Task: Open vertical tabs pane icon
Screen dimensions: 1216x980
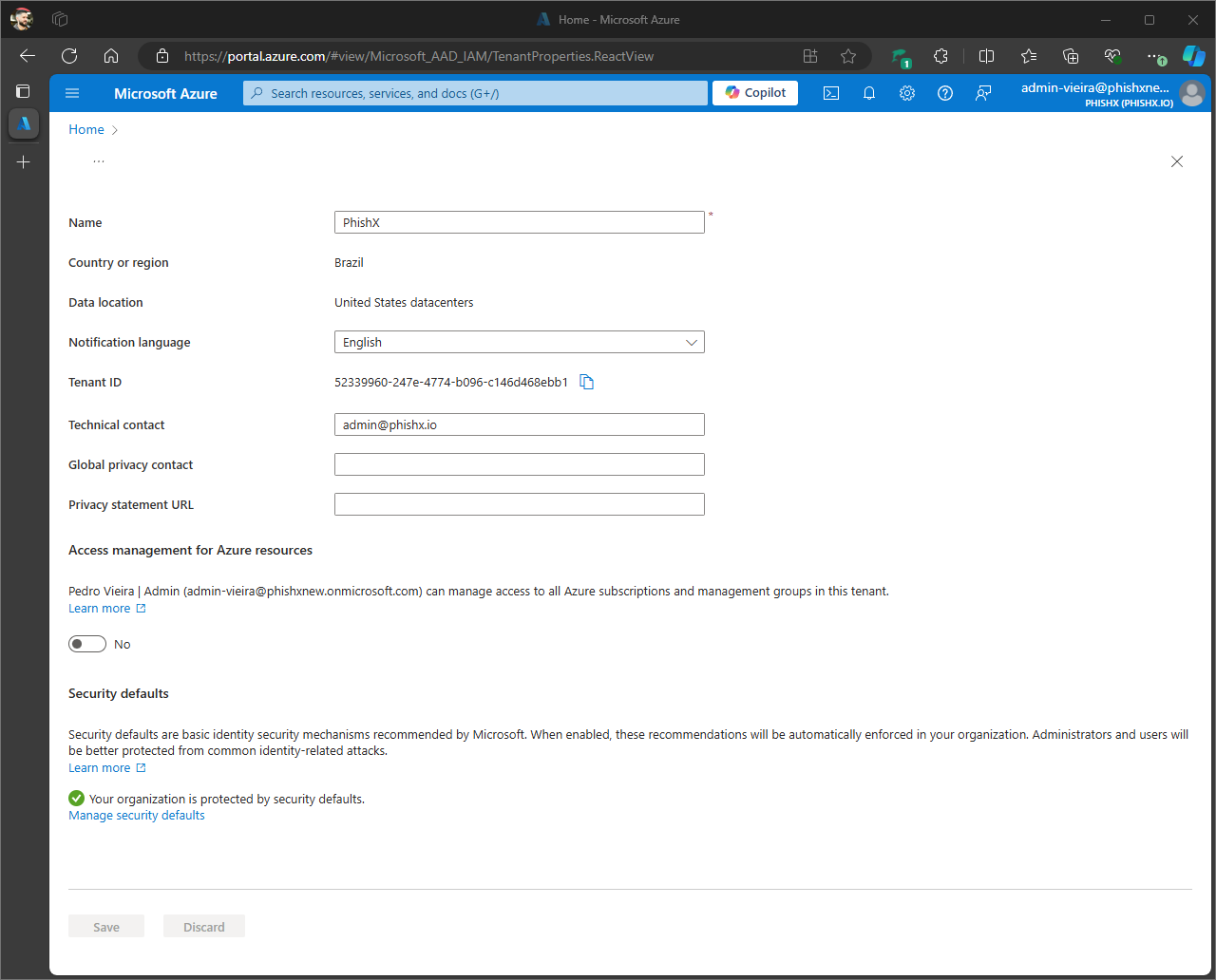Action: 24,91
